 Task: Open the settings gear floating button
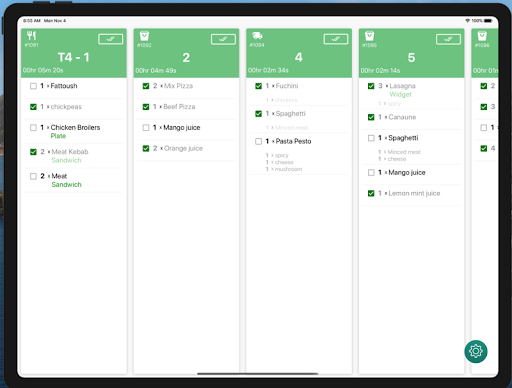476,351
